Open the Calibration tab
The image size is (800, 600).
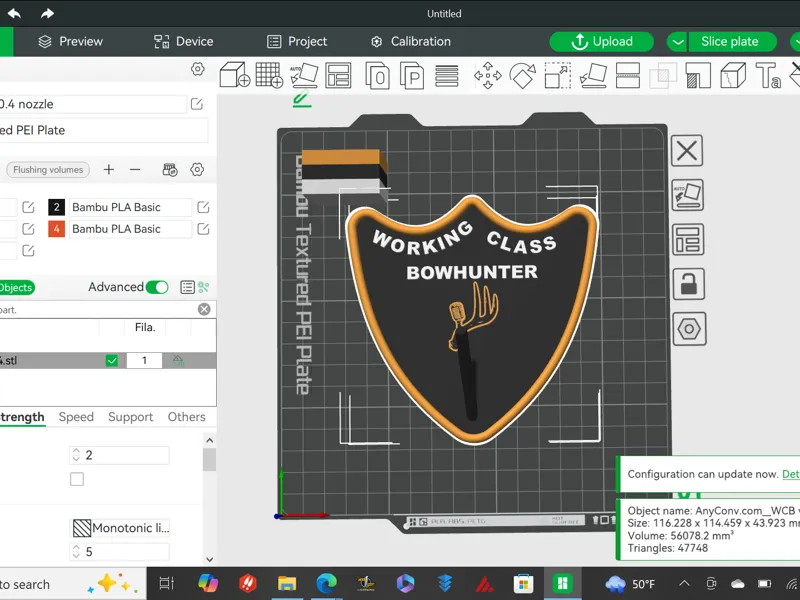pos(411,42)
